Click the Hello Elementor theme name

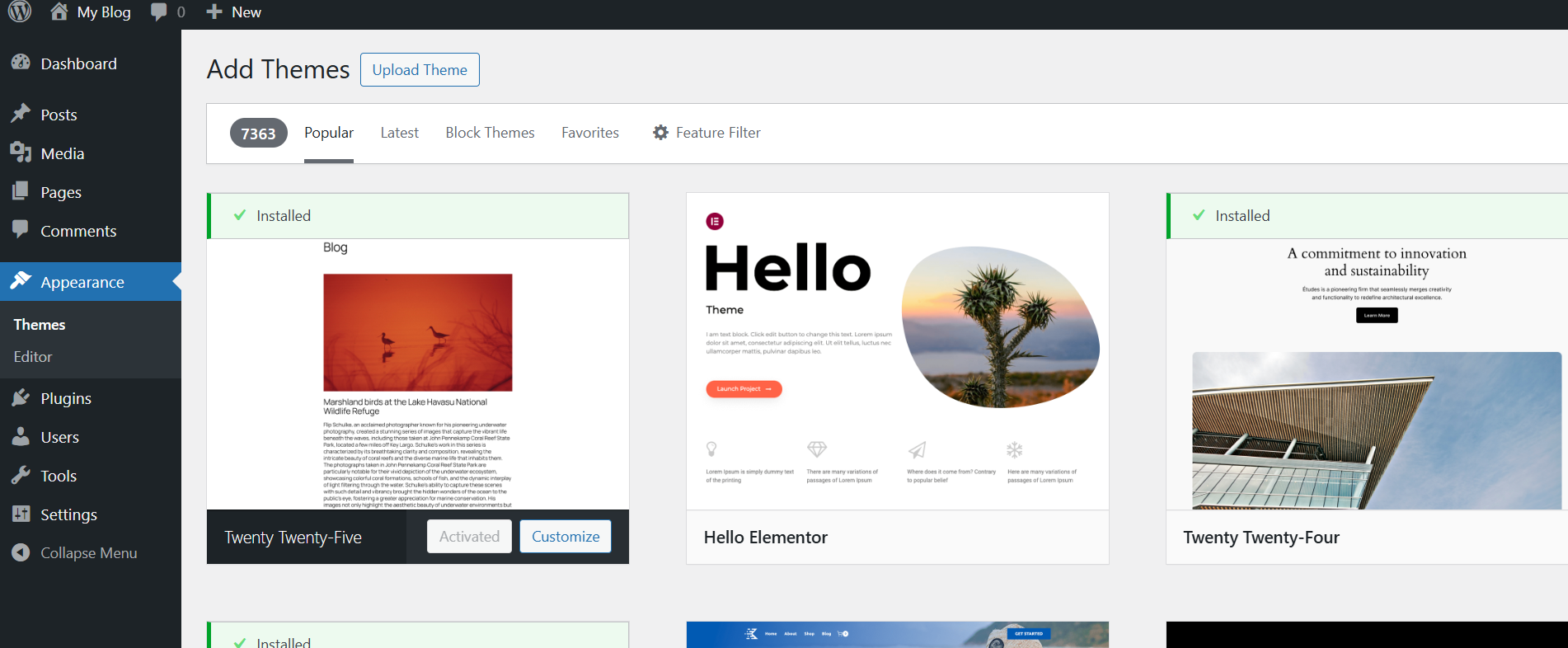pos(766,538)
